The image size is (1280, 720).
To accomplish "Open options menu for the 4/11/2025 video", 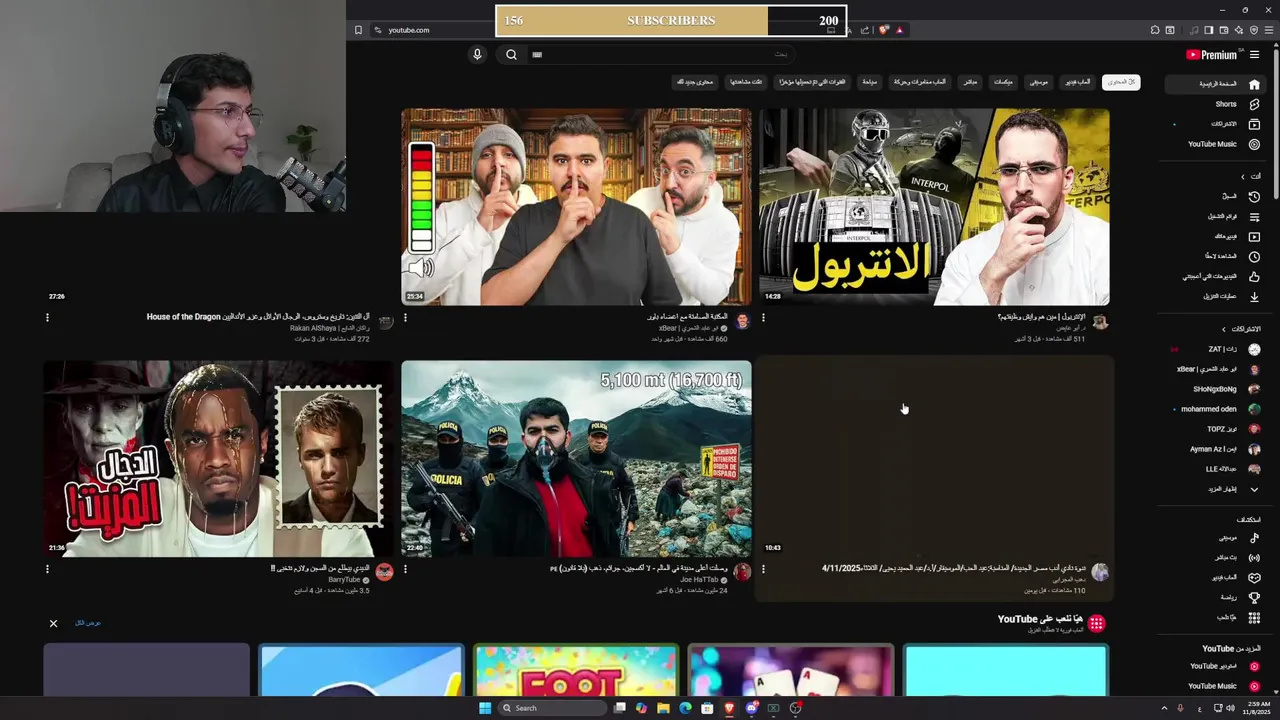I will click(763, 569).
